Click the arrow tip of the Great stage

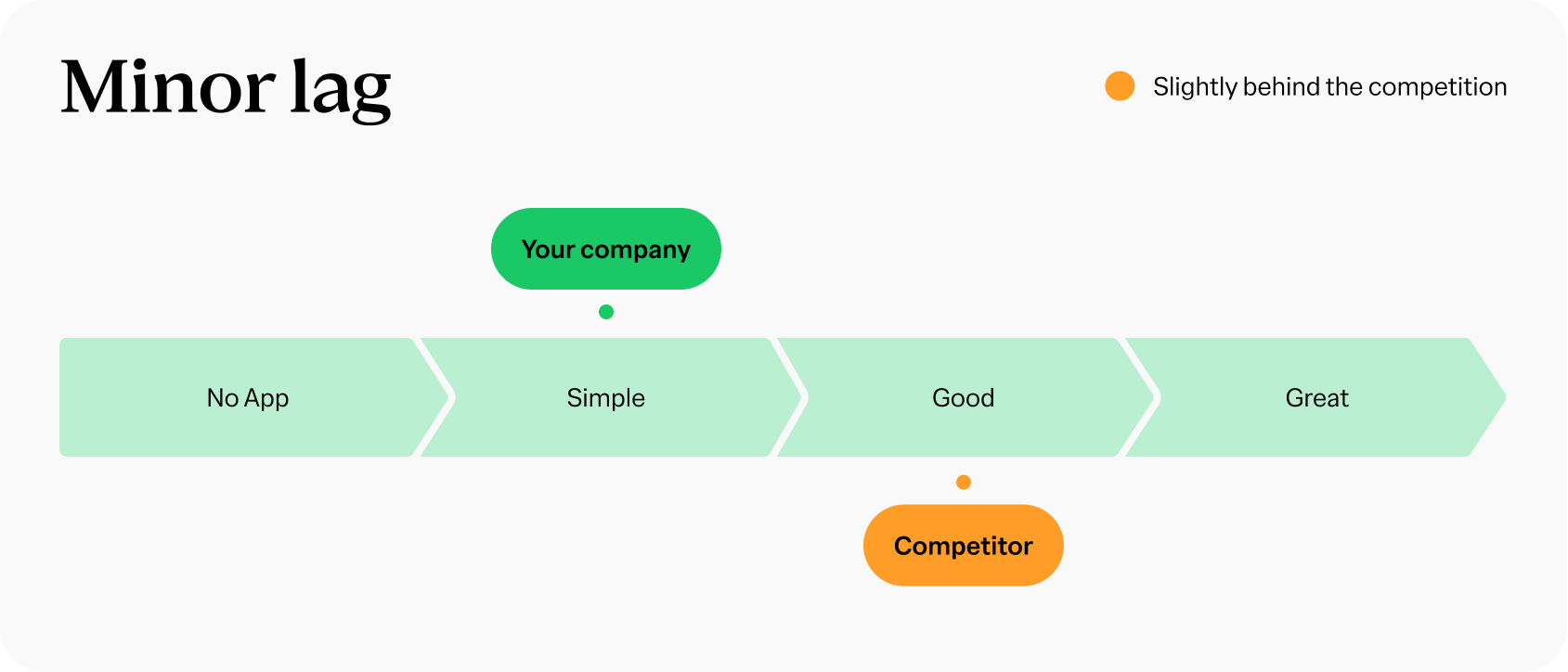(1495, 397)
